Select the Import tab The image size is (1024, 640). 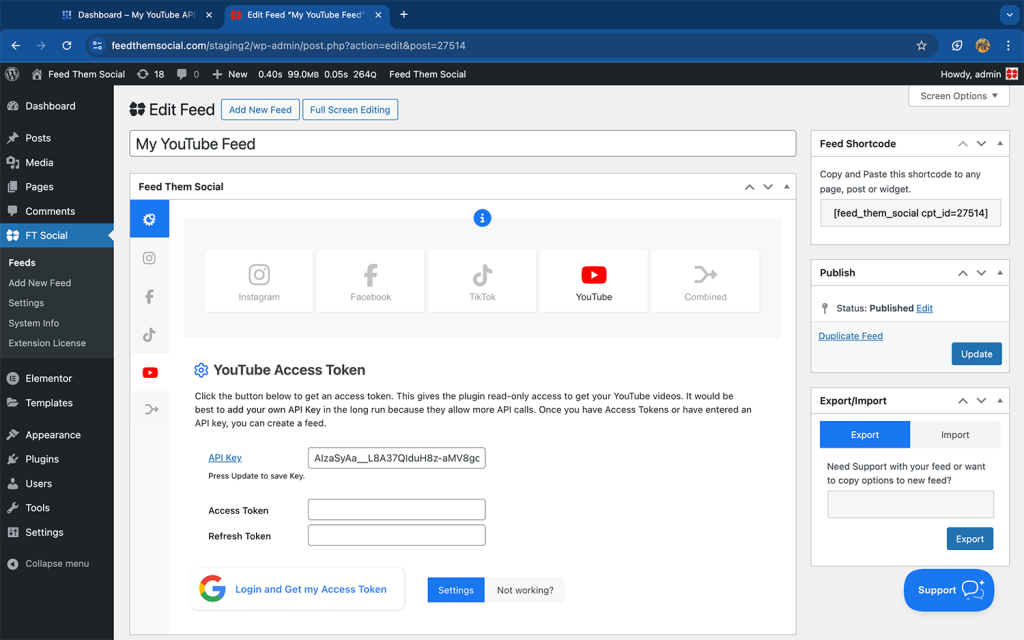tap(955, 435)
